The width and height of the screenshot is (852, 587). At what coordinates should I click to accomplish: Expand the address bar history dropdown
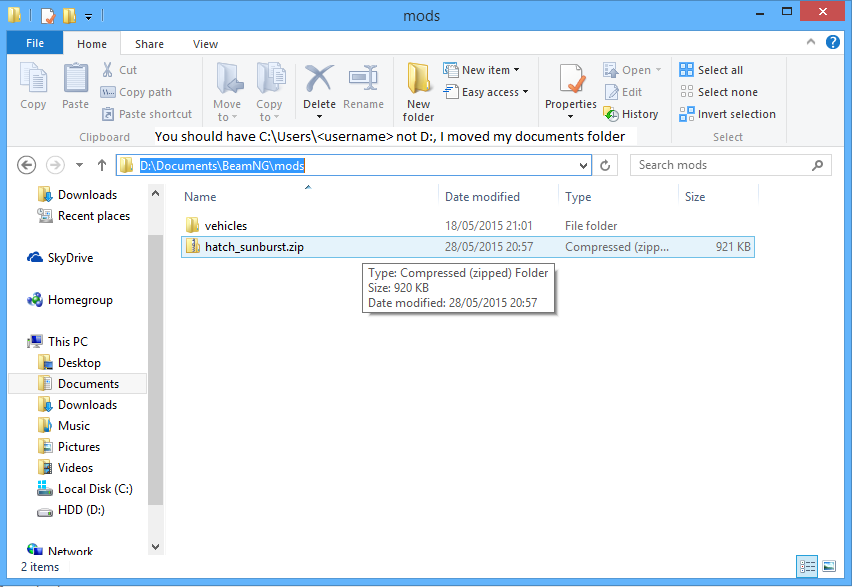(583, 165)
